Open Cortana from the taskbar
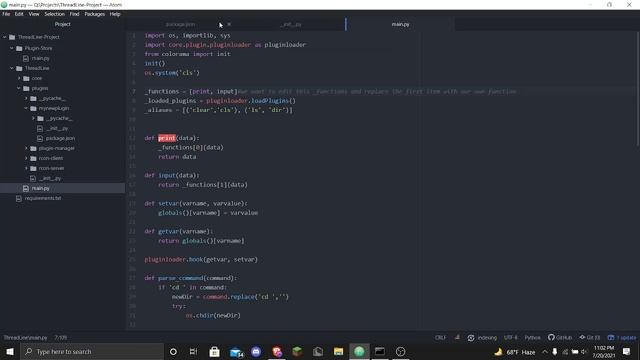 point(173,351)
